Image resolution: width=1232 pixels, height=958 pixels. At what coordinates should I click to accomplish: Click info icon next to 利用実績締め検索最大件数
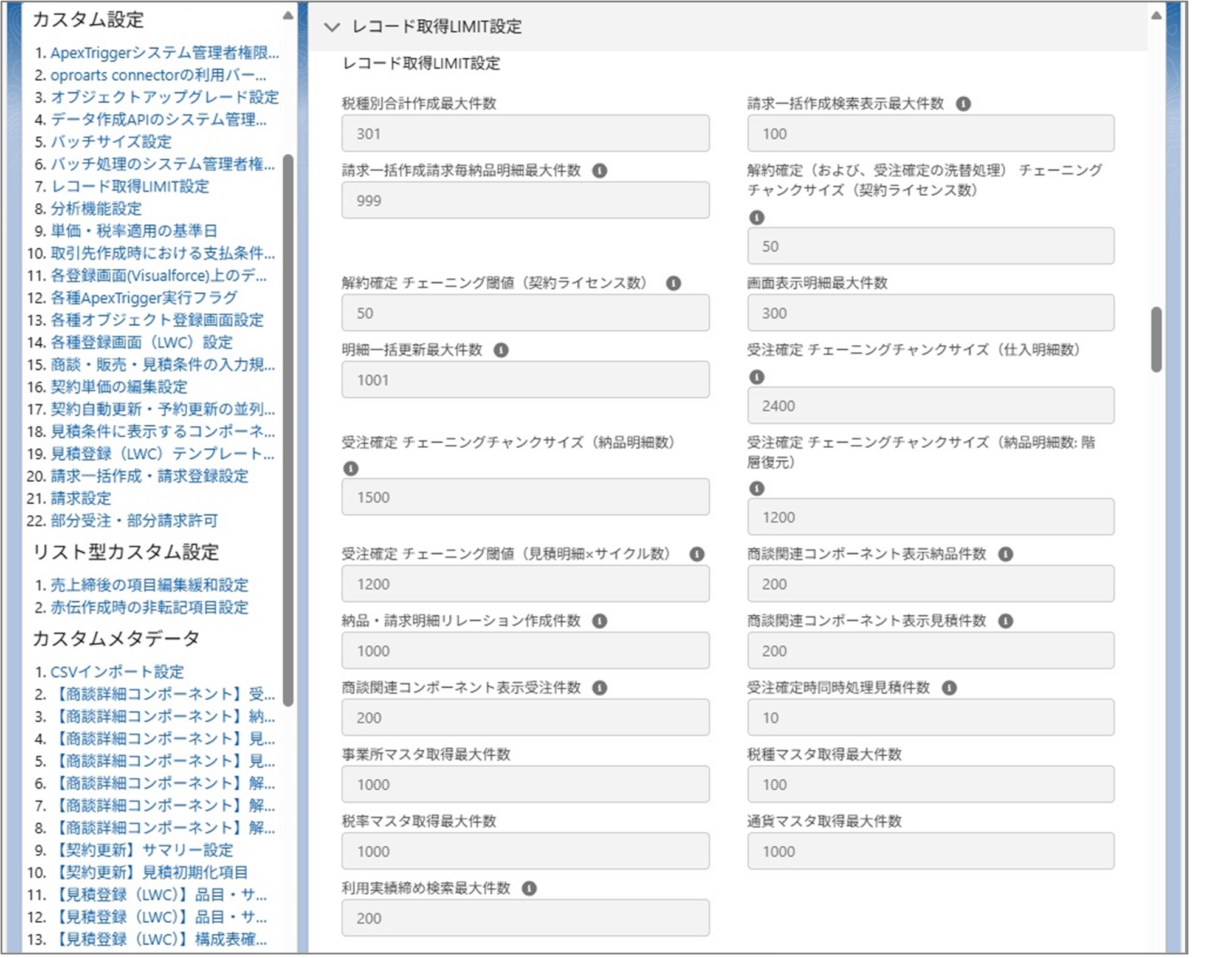529,886
